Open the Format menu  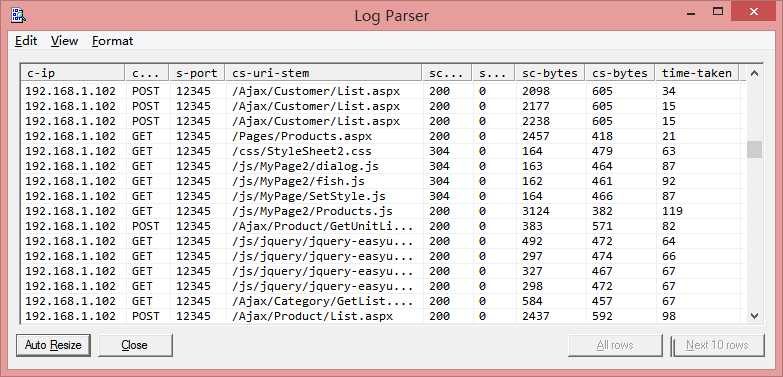coord(112,41)
